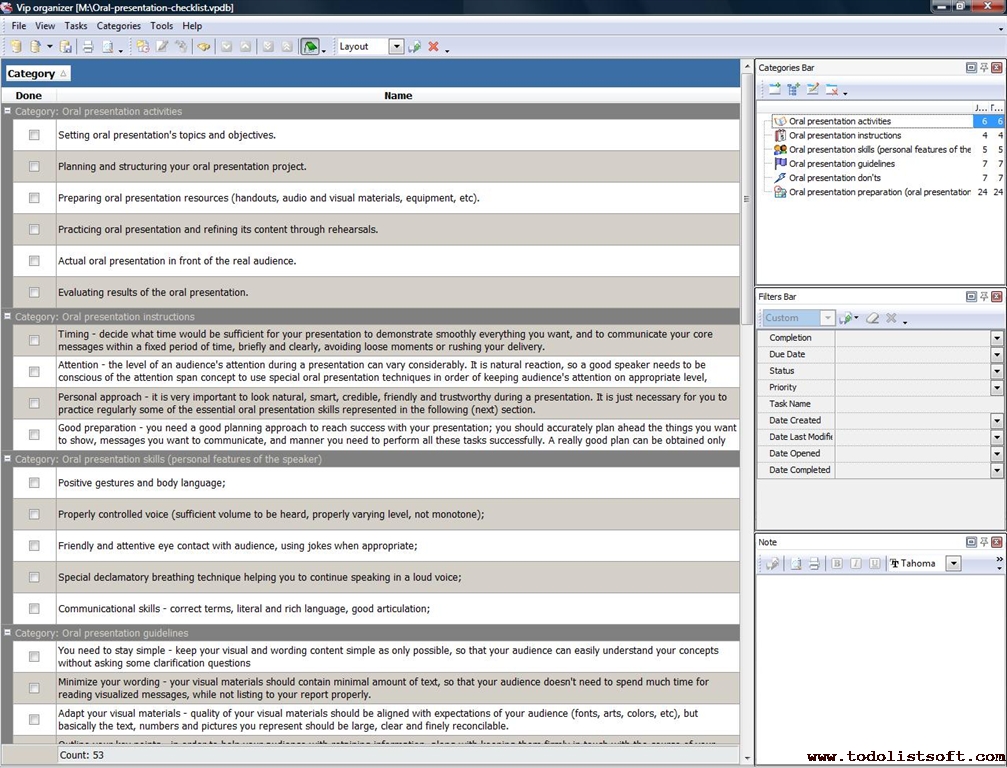The width and height of the screenshot is (1007, 768).
Task: Click the delete category icon in Categories Bar
Action: [831, 90]
